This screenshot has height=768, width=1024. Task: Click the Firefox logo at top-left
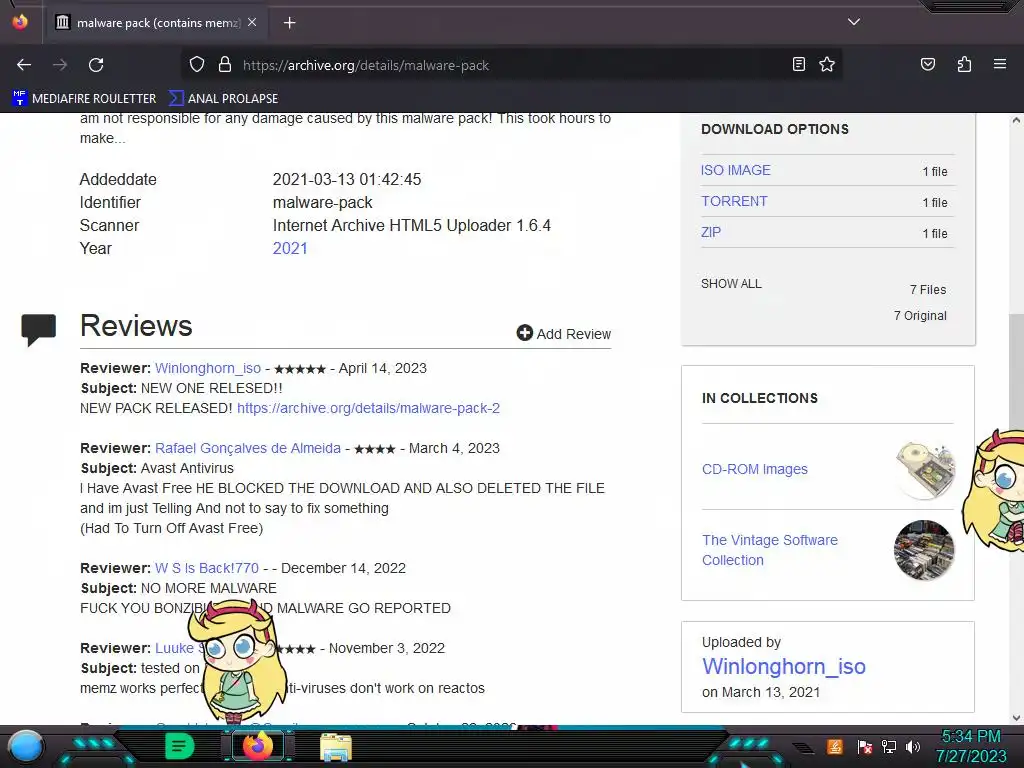pyautogui.click(x=20, y=22)
